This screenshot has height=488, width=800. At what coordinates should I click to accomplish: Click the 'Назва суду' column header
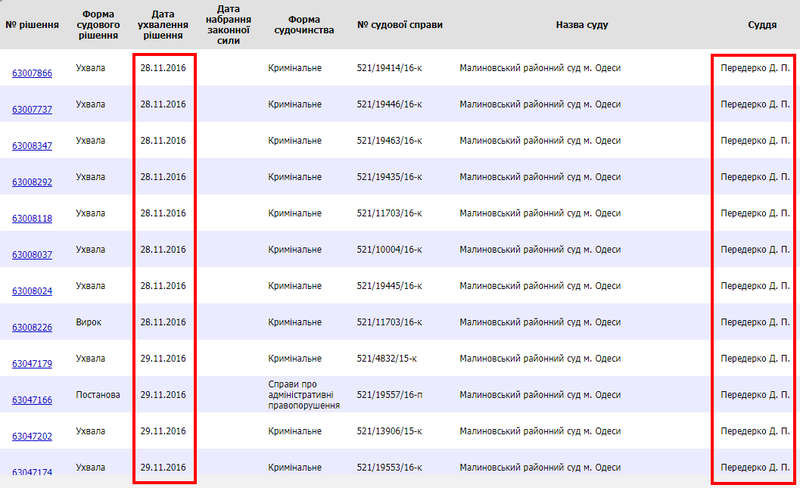(583, 23)
